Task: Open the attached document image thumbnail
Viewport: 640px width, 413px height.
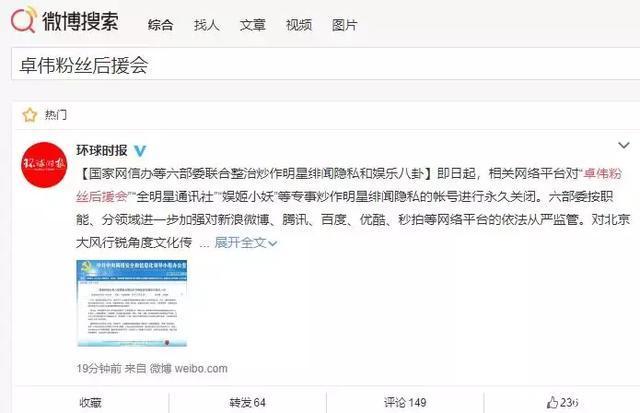Action: 131,303
